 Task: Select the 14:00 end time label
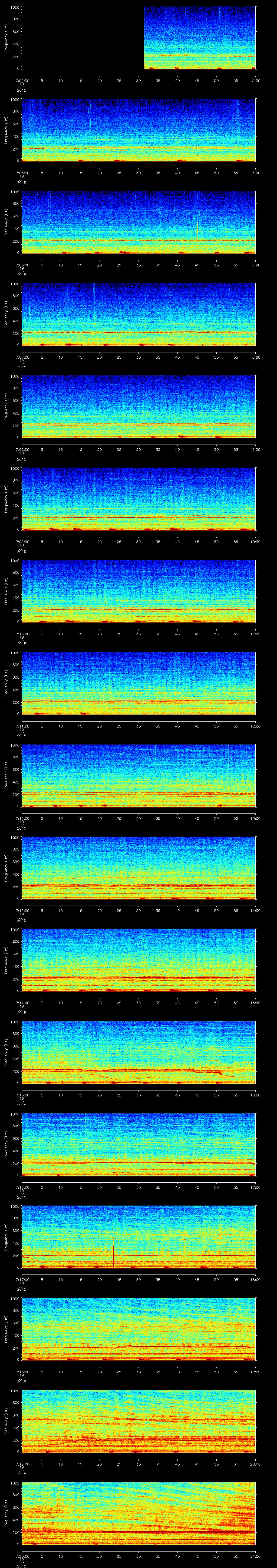(255, 910)
